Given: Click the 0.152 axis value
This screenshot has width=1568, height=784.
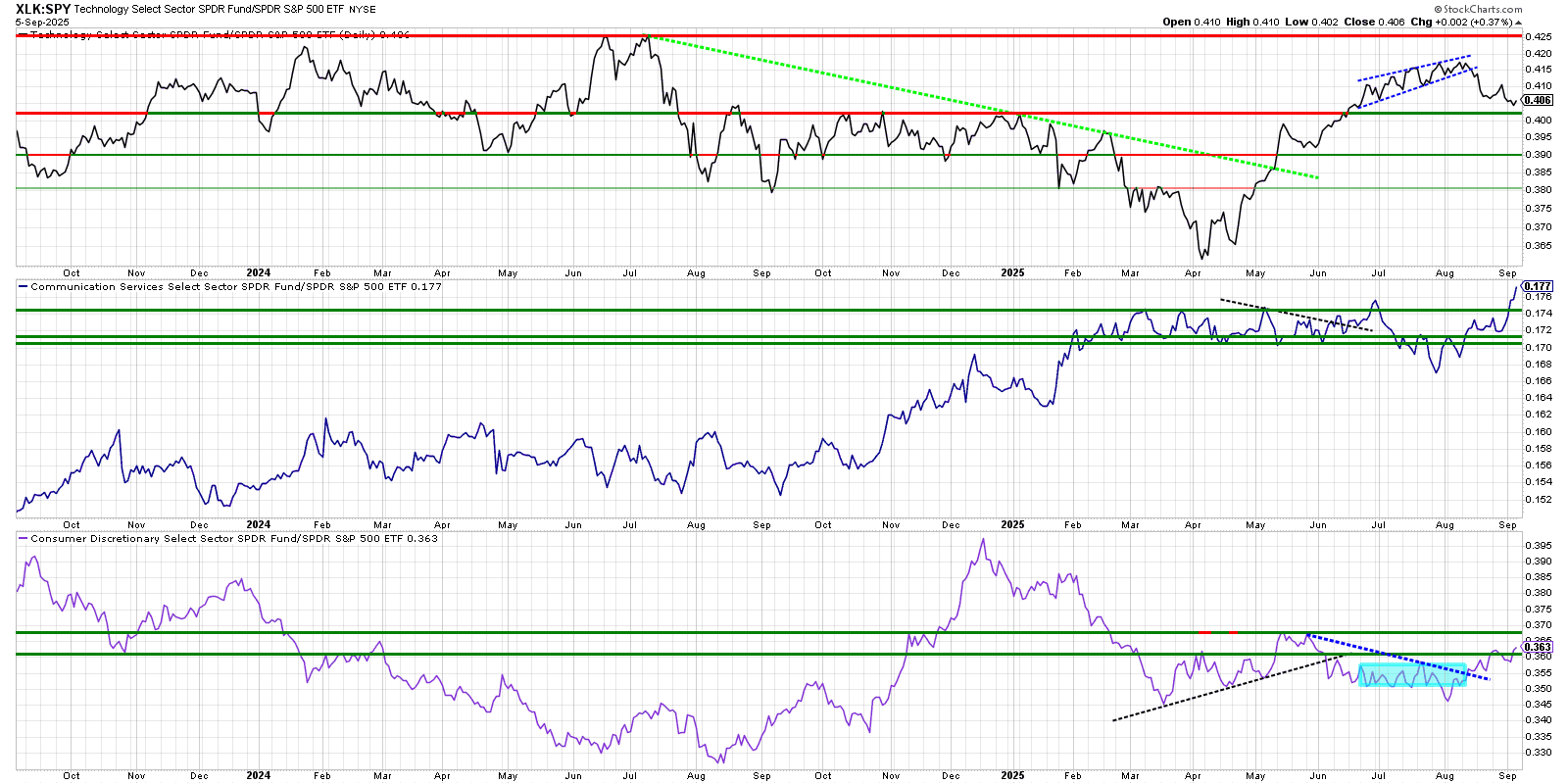Looking at the screenshot, I should point(1538,499).
